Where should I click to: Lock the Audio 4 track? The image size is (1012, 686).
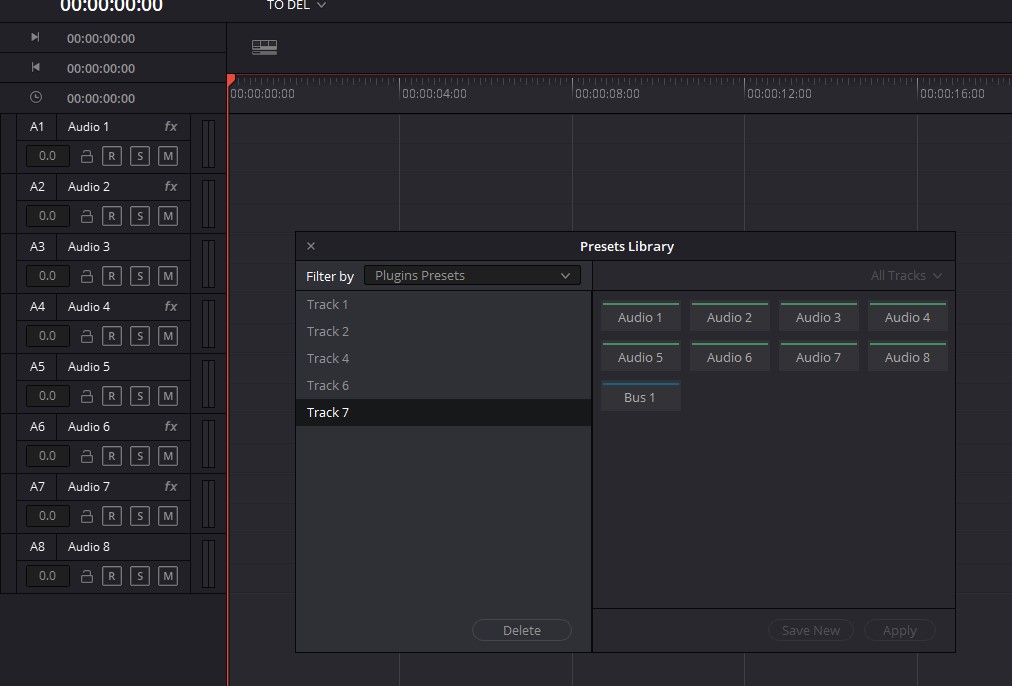click(x=86, y=336)
